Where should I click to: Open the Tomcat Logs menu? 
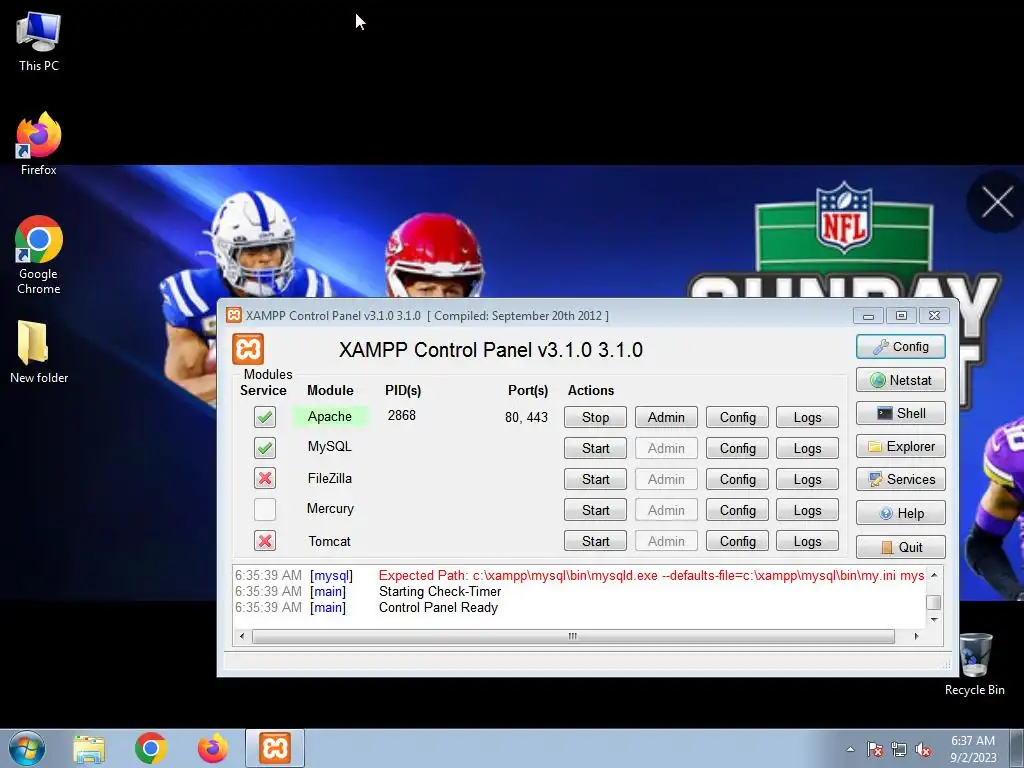[807, 541]
